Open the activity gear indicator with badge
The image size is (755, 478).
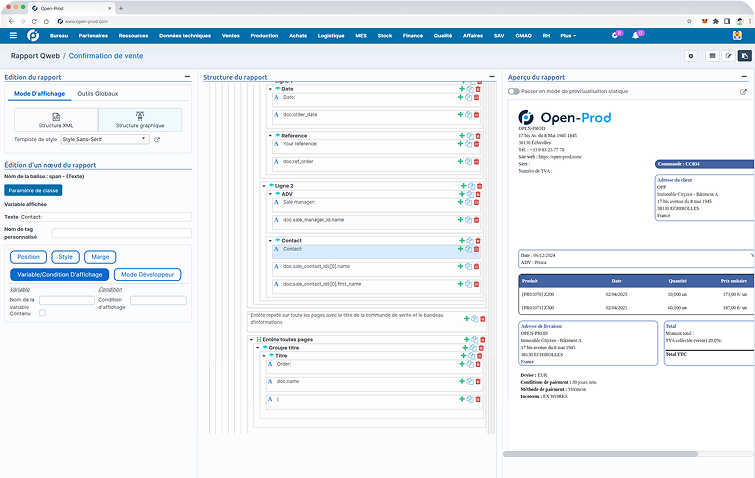tap(615, 36)
